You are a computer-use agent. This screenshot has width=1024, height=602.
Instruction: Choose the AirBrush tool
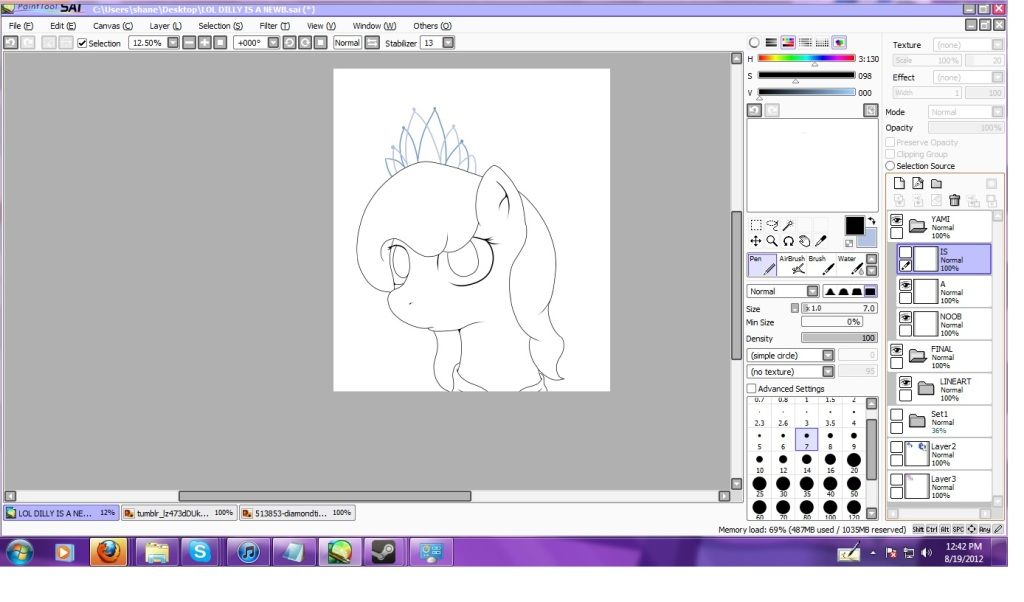792,264
